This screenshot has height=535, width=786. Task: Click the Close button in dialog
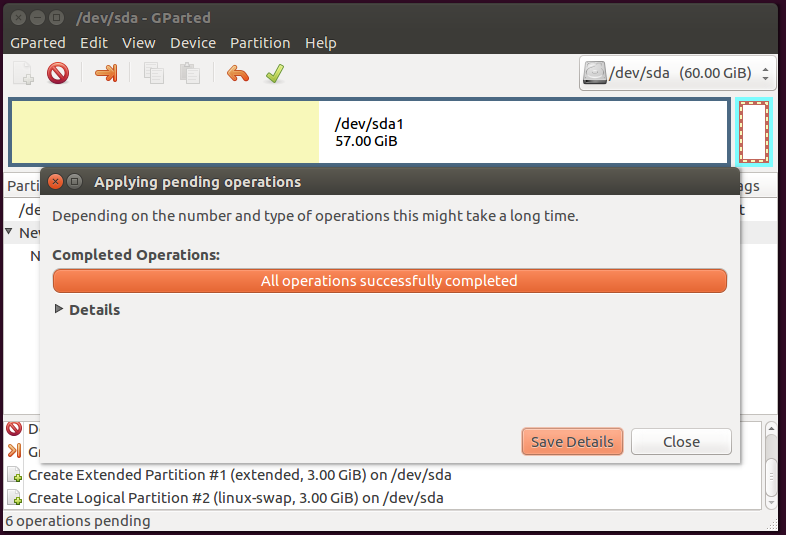(x=681, y=442)
